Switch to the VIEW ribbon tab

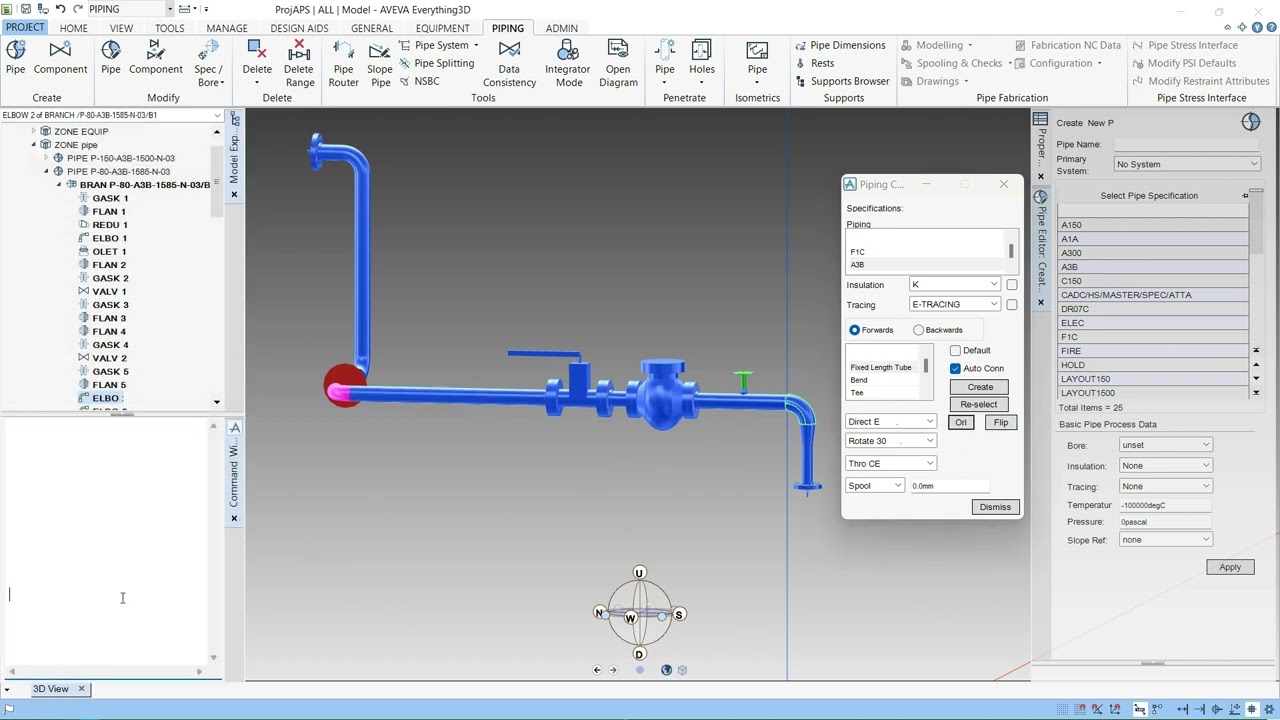click(121, 28)
